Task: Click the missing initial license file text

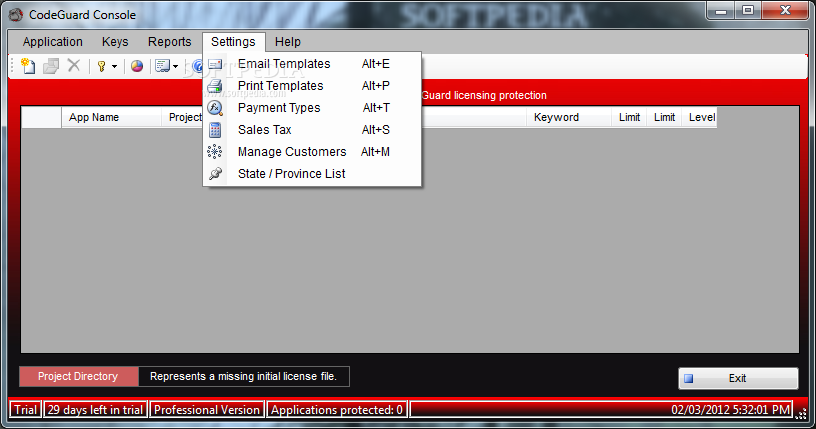Action: [x=244, y=376]
